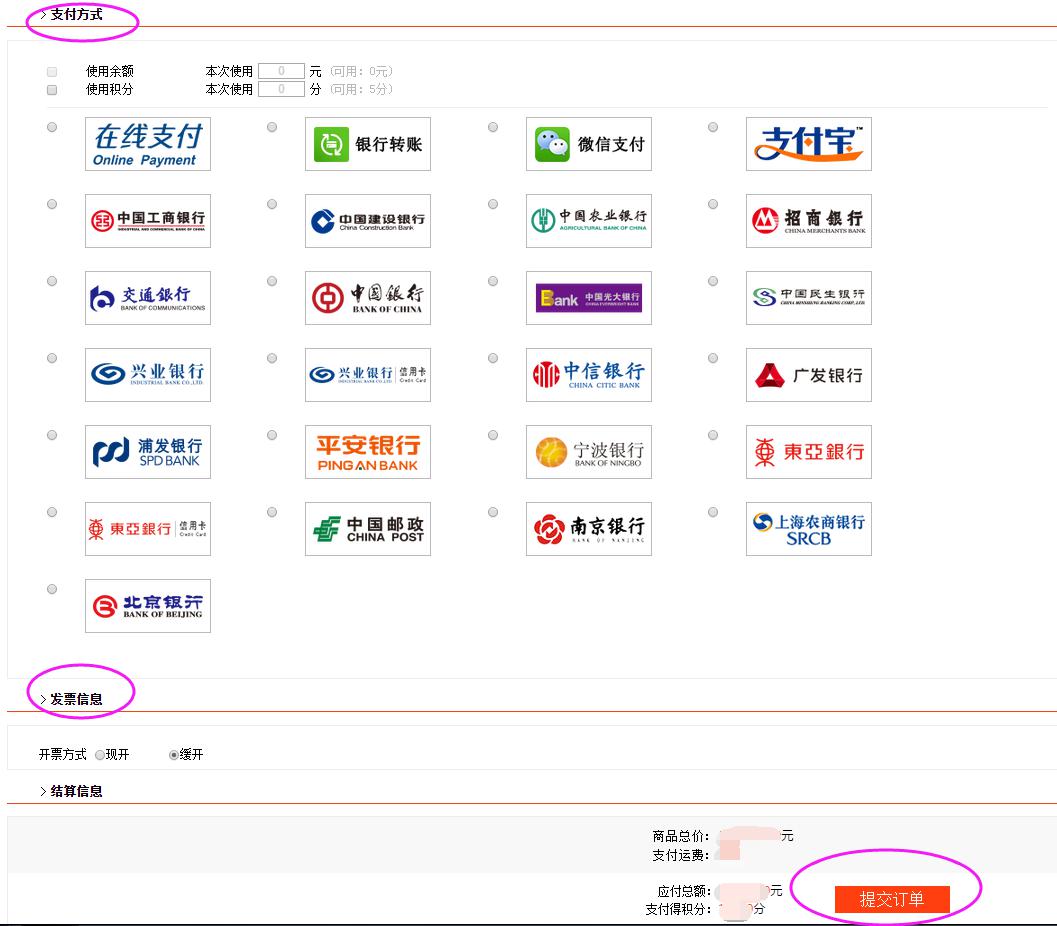Click the 中信银行 CITIC logo
The image size is (1057, 926).
[x=588, y=375]
